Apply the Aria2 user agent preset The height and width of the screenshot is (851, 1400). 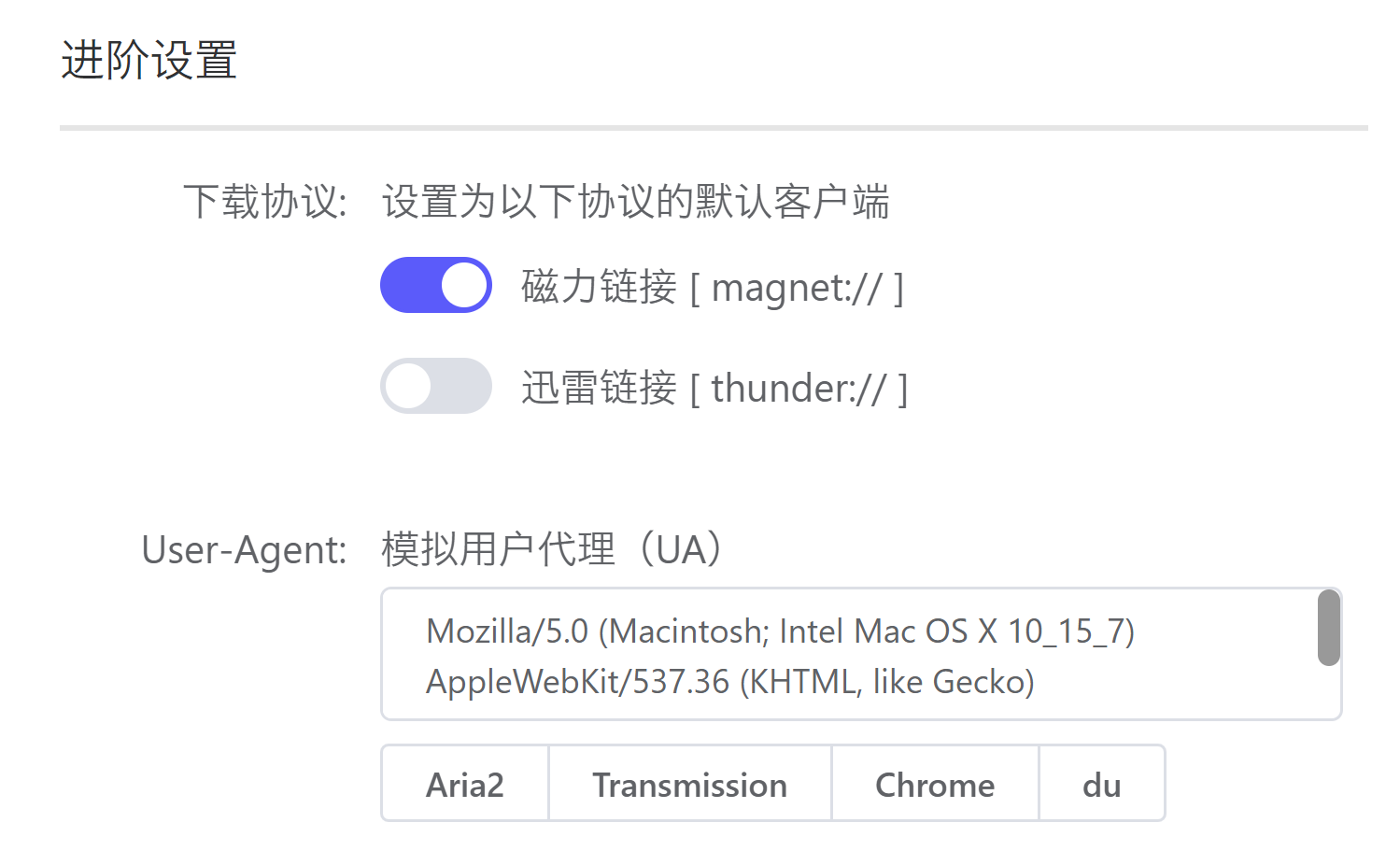coord(465,785)
